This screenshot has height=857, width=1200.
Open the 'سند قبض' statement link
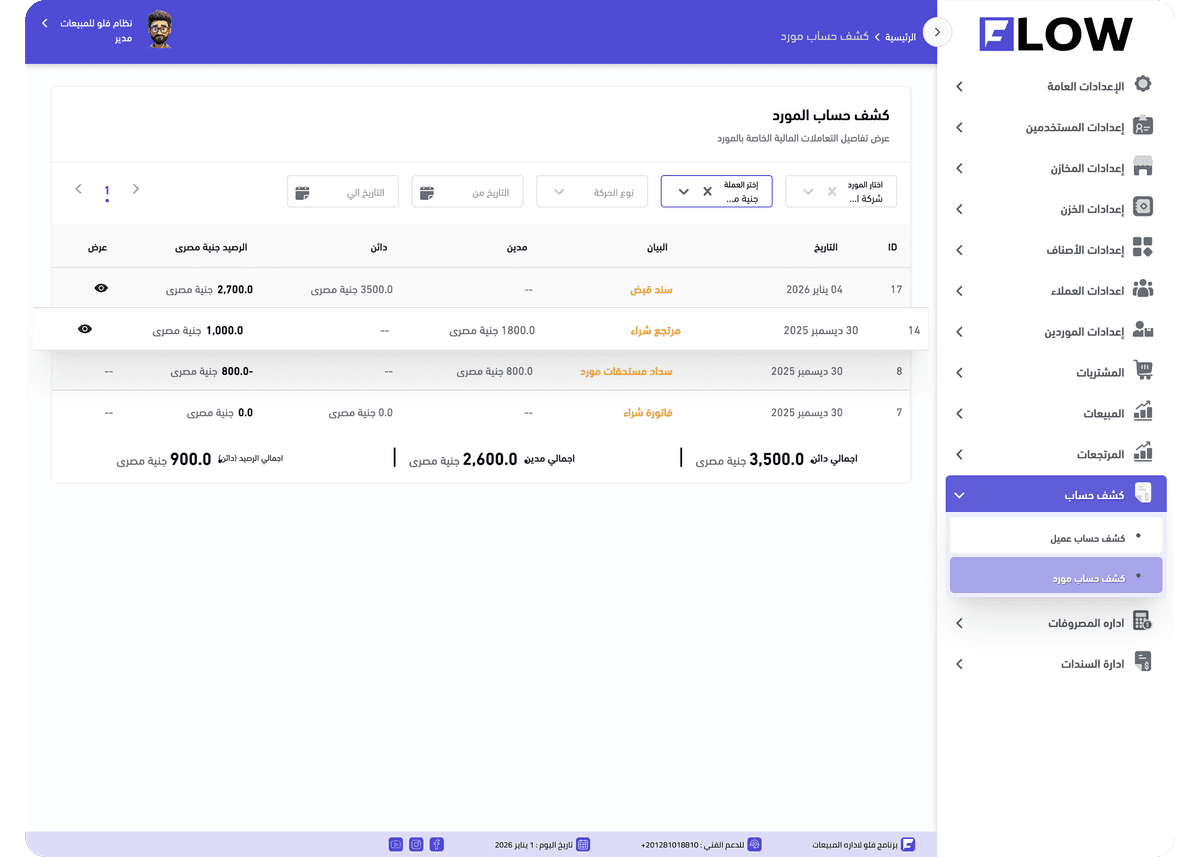click(x=651, y=290)
